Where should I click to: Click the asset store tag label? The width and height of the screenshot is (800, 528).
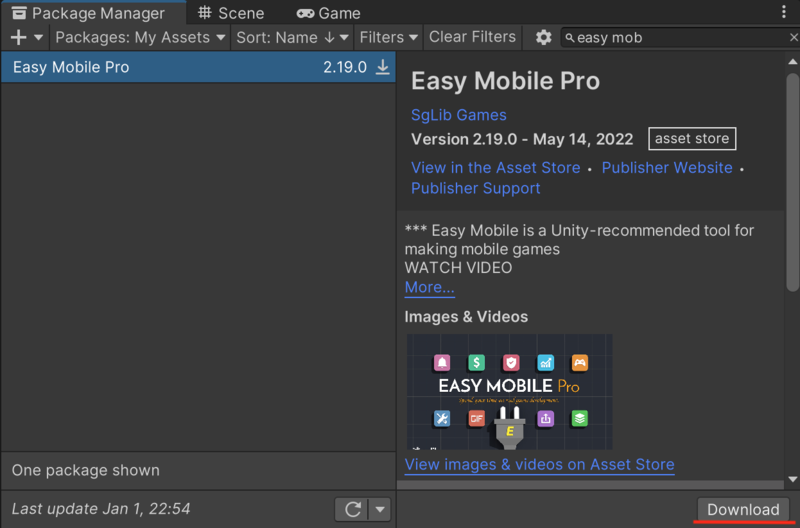(x=692, y=138)
